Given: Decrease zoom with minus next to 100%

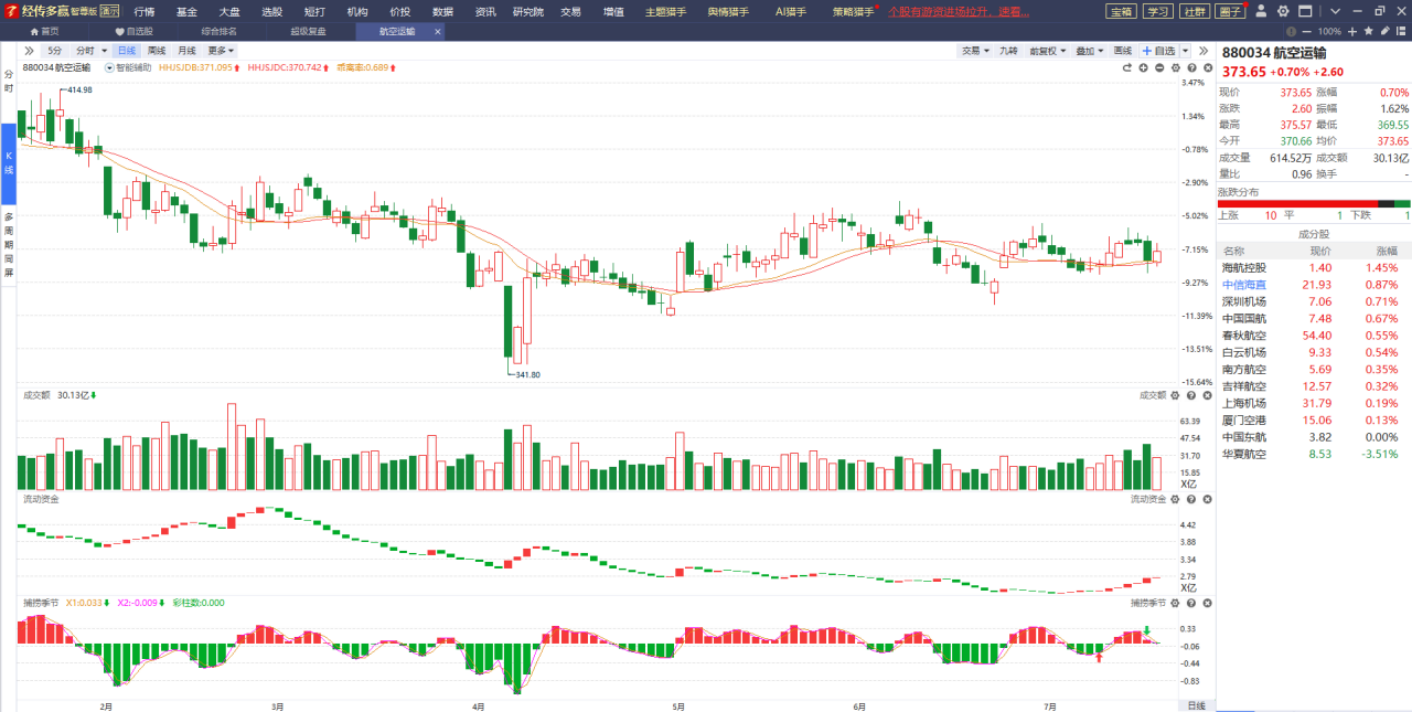Looking at the screenshot, I should [x=1306, y=31].
